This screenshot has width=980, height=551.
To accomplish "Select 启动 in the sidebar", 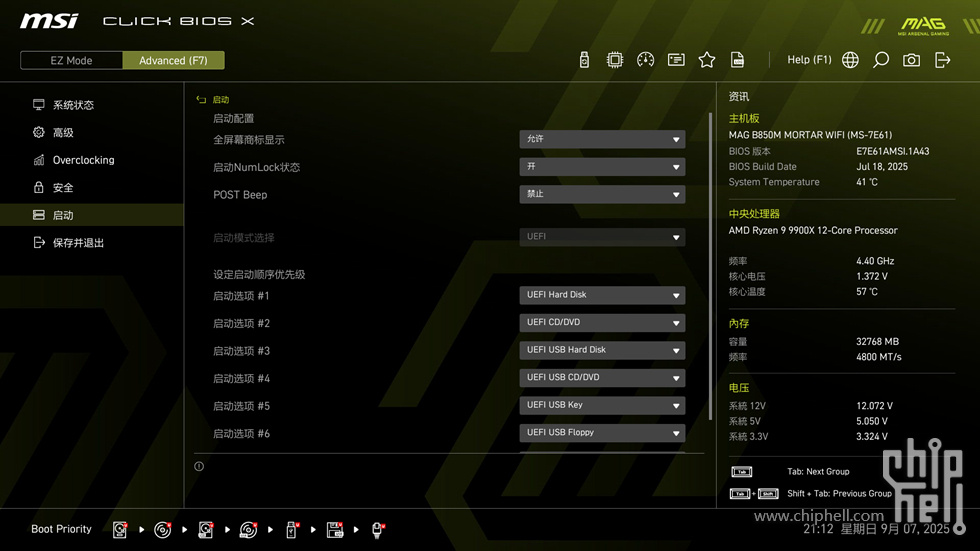I will pyautogui.click(x=92, y=215).
